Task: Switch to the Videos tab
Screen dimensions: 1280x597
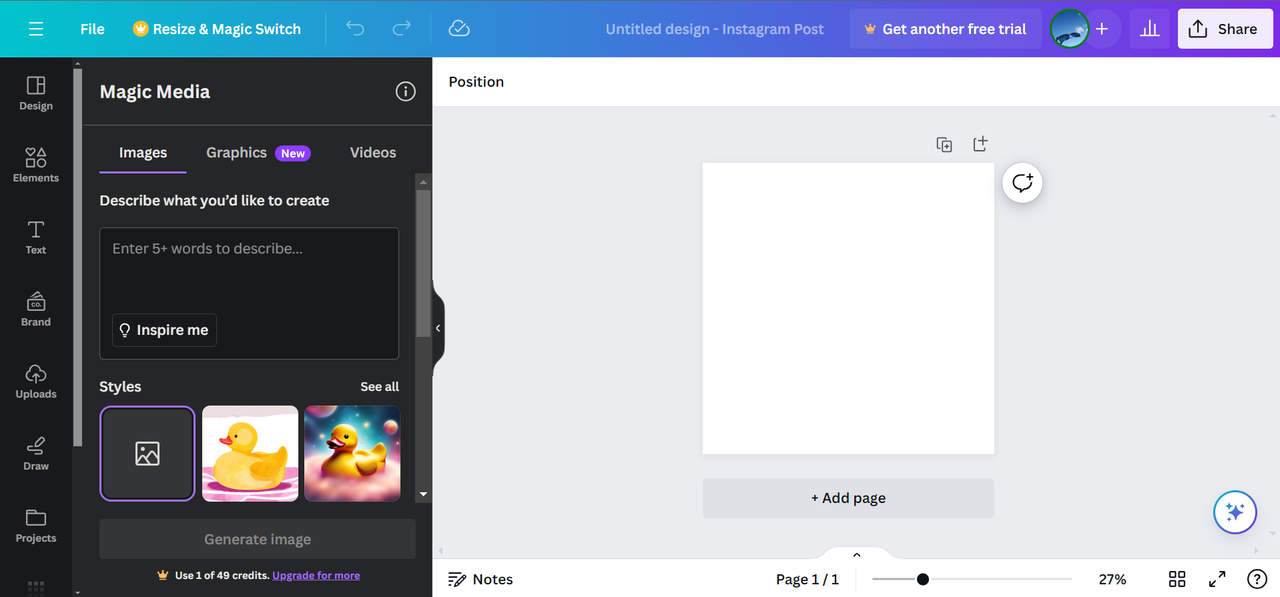Action: pos(373,153)
